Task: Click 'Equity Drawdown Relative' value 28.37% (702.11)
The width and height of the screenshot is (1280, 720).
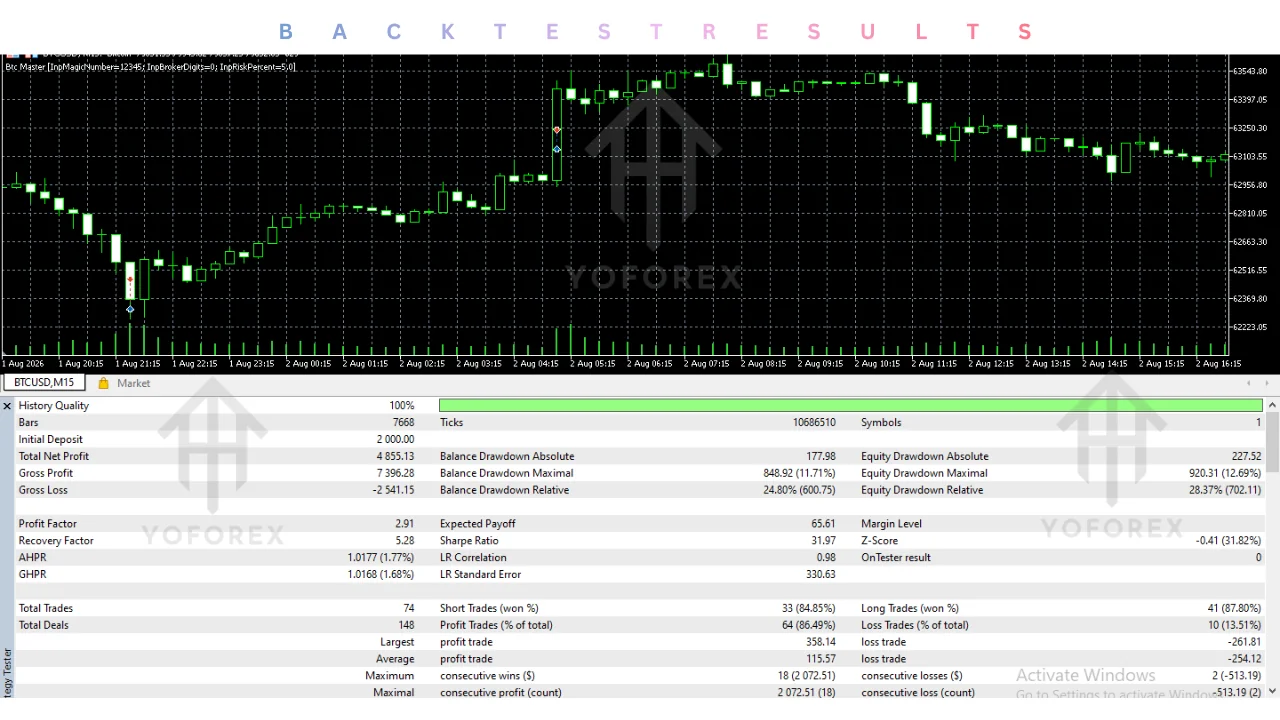Action: (1225, 490)
